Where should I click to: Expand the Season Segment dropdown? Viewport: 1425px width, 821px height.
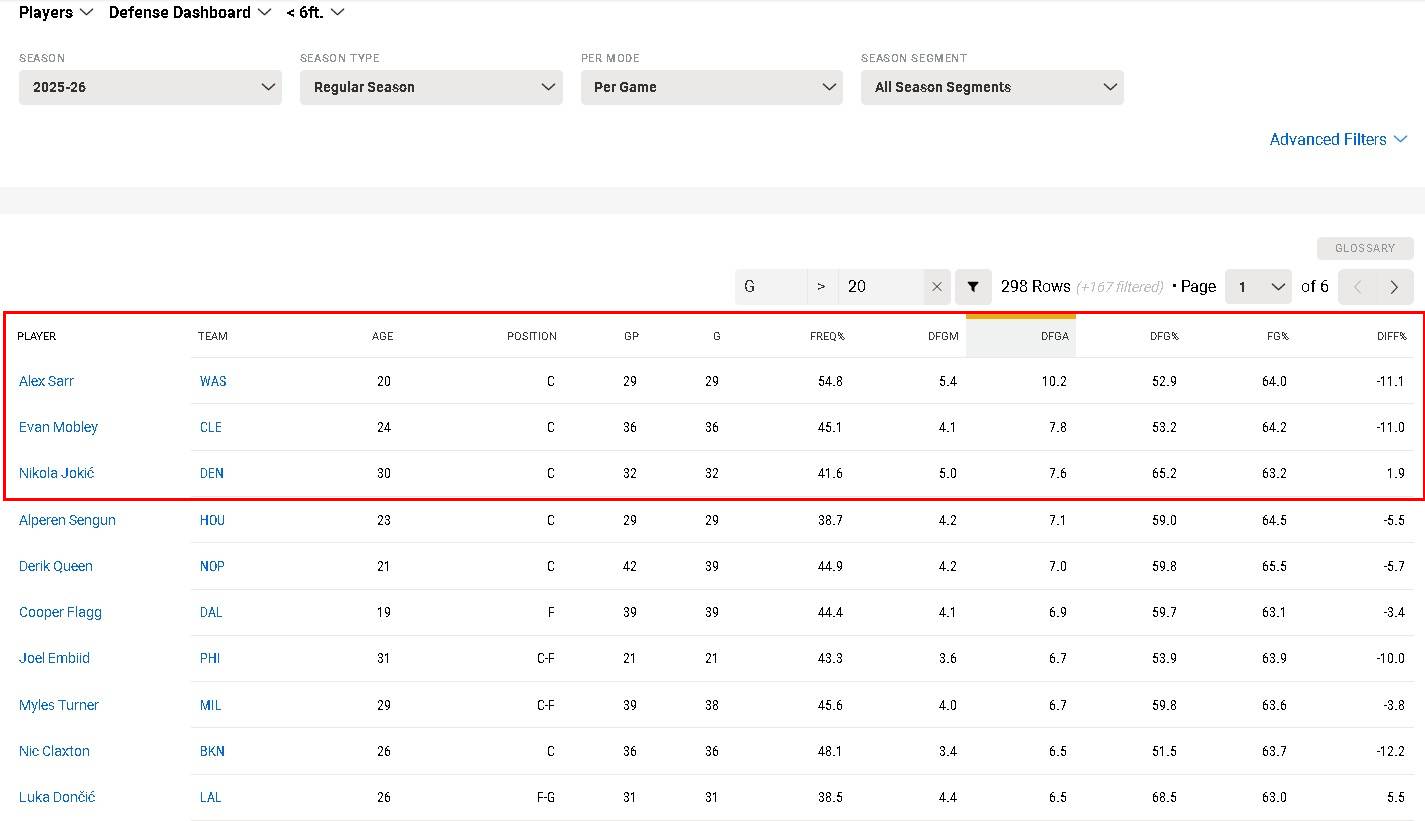pyautogui.click(x=992, y=87)
